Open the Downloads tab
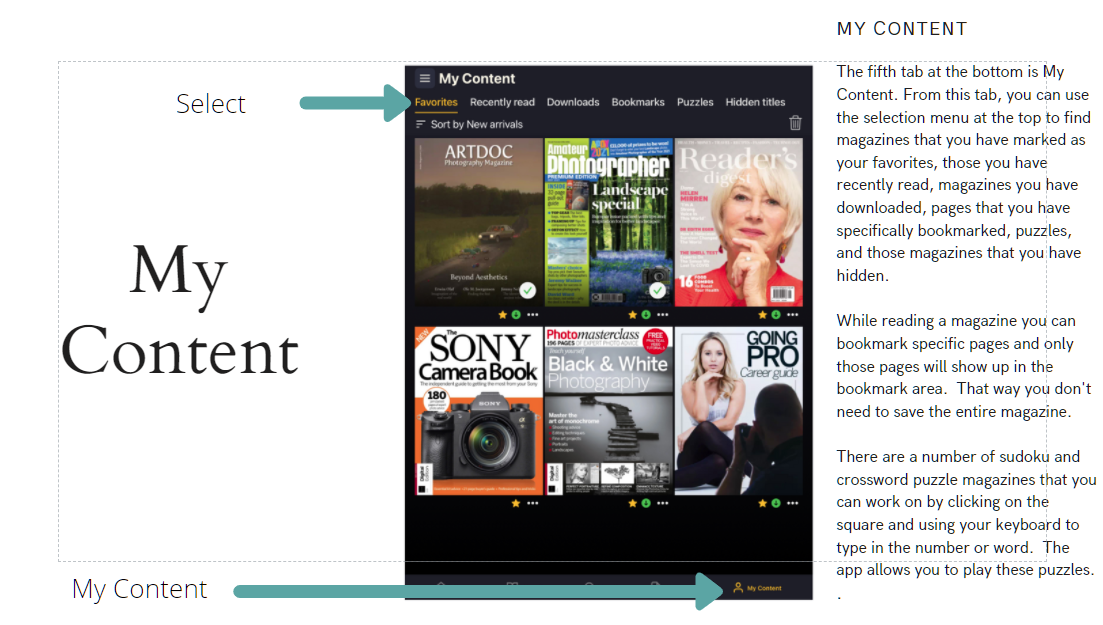Image resolution: width=1103 pixels, height=625 pixels. click(573, 102)
